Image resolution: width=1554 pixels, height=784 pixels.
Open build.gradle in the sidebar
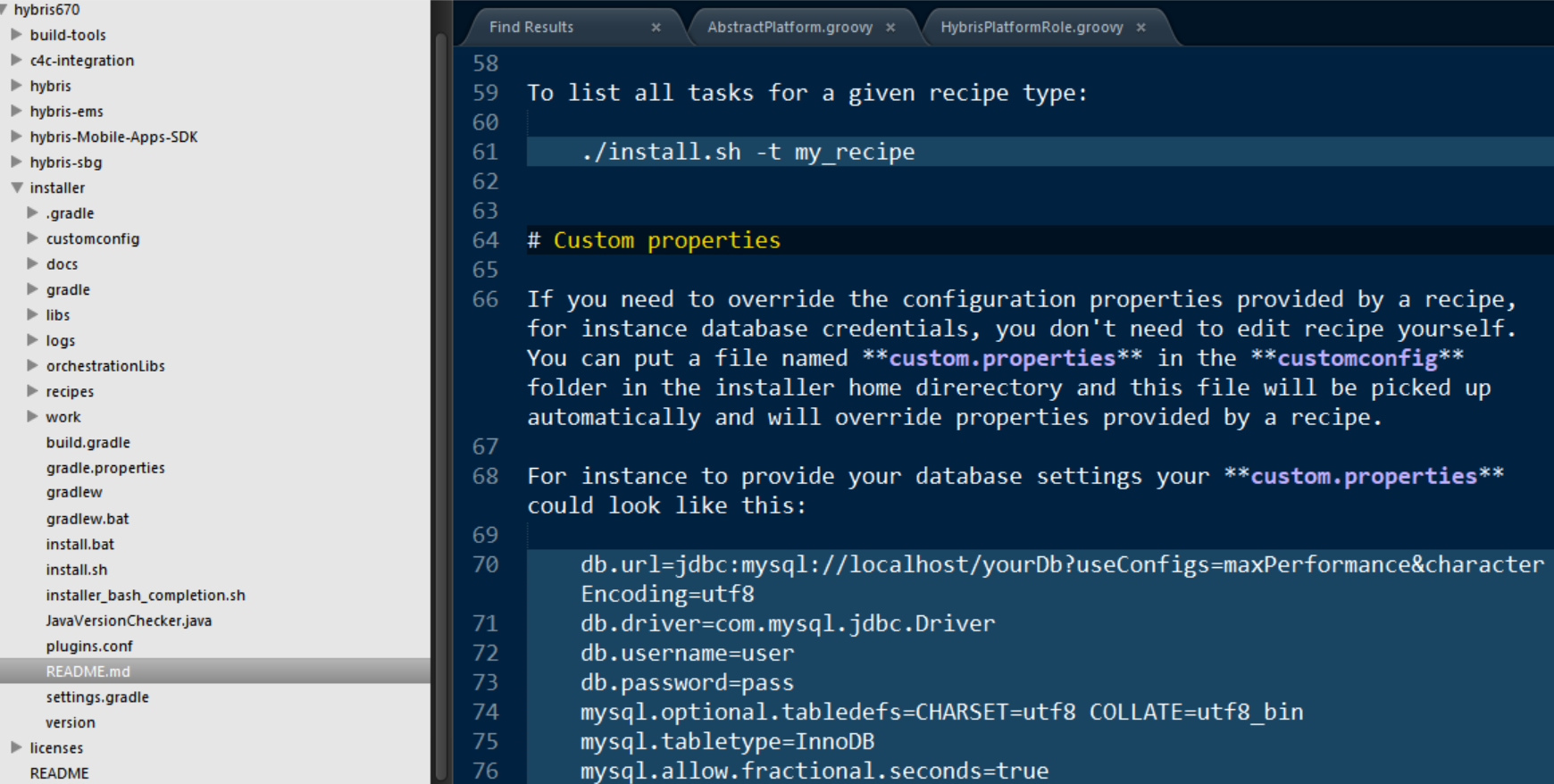pos(88,443)
